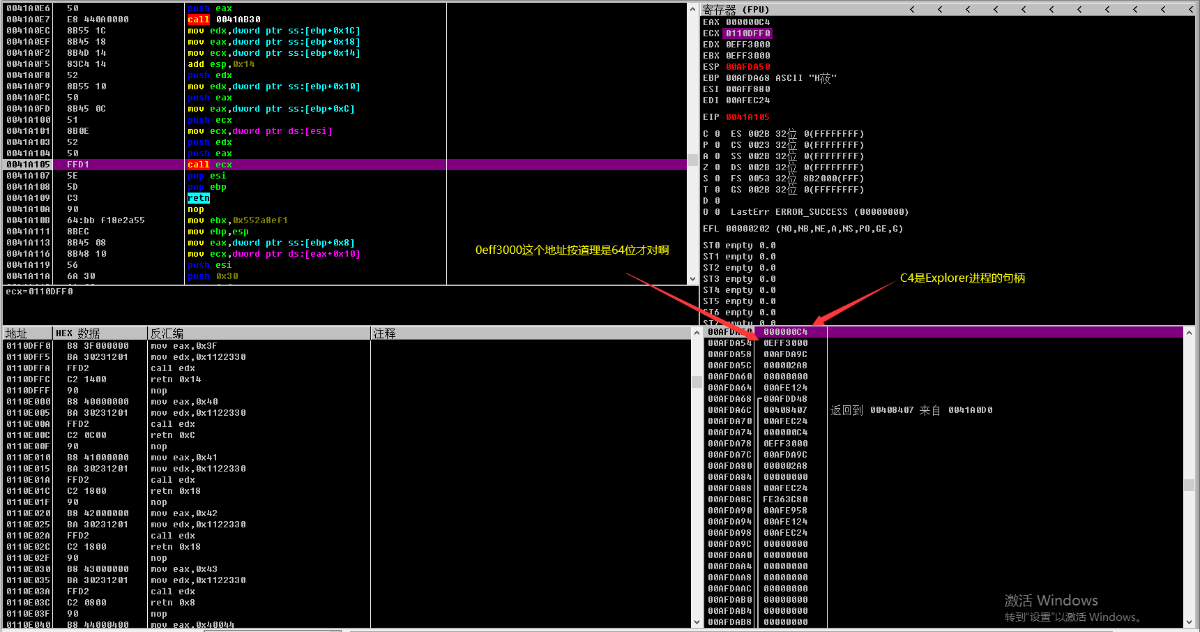Select stack row 00AFDA5C with value 000002A8
Image resolution: width=1200 pixels, height=632 pixels.
tap(943, 365)
